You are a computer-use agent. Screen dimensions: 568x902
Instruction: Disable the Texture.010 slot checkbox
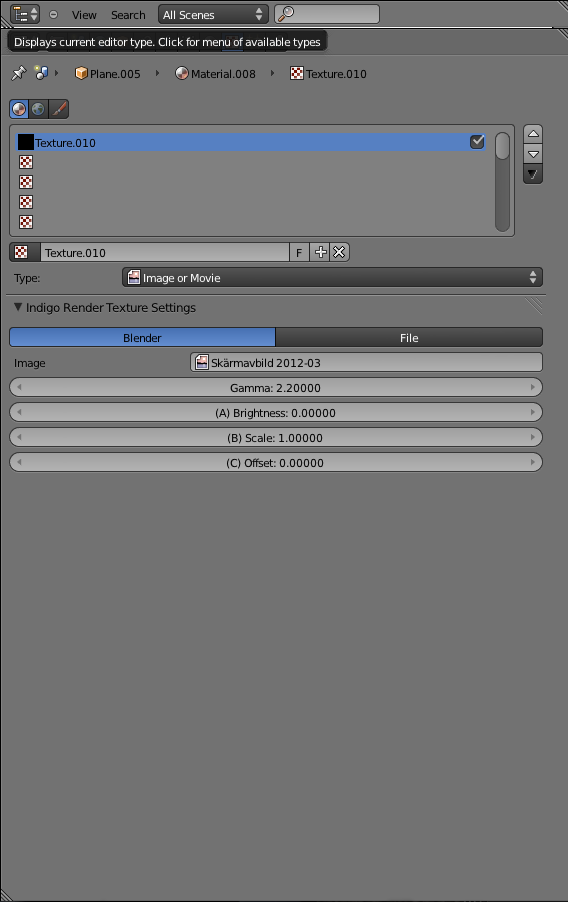tap(477, 142)
